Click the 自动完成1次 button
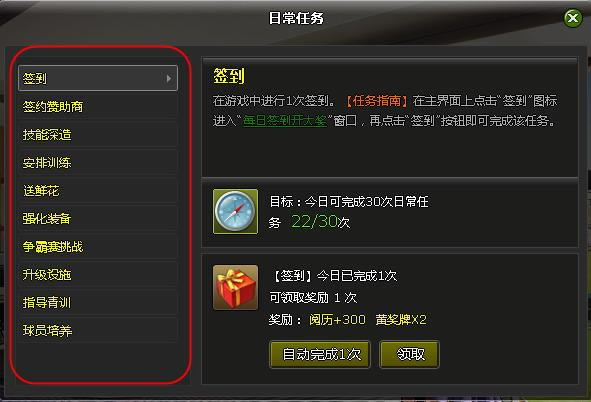 (x=320, y=354)
